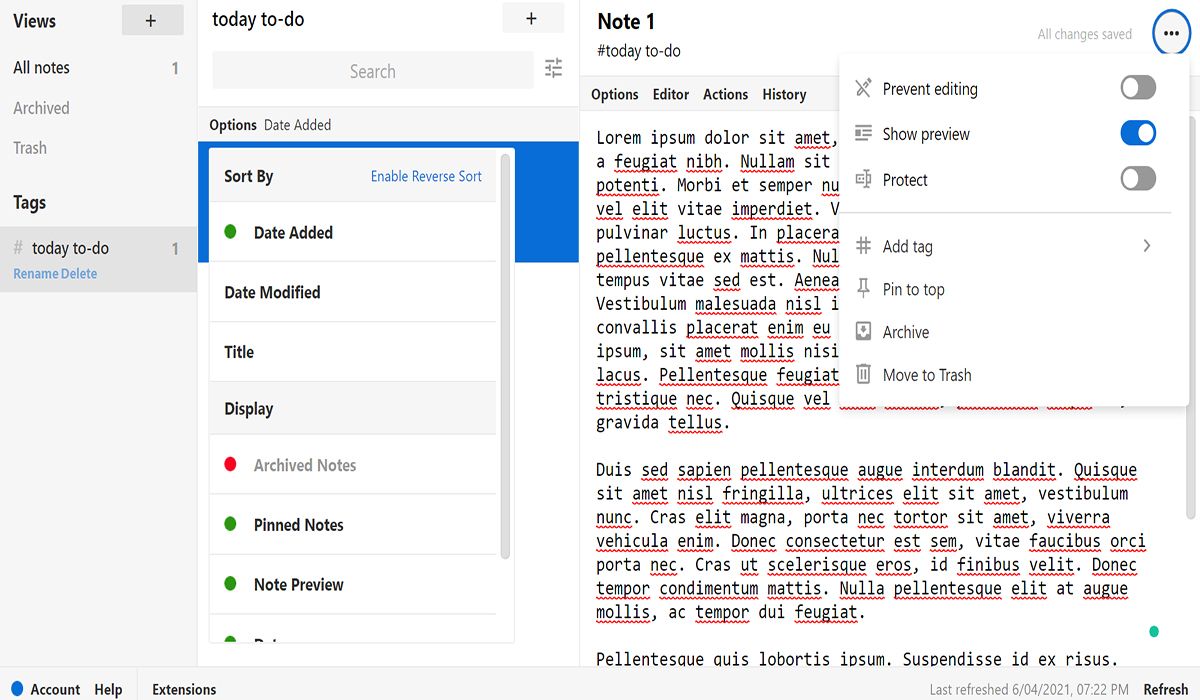Select Date Modified sort option
The height and width of the screenshot is (700, 1200).
tap(272, 292)
